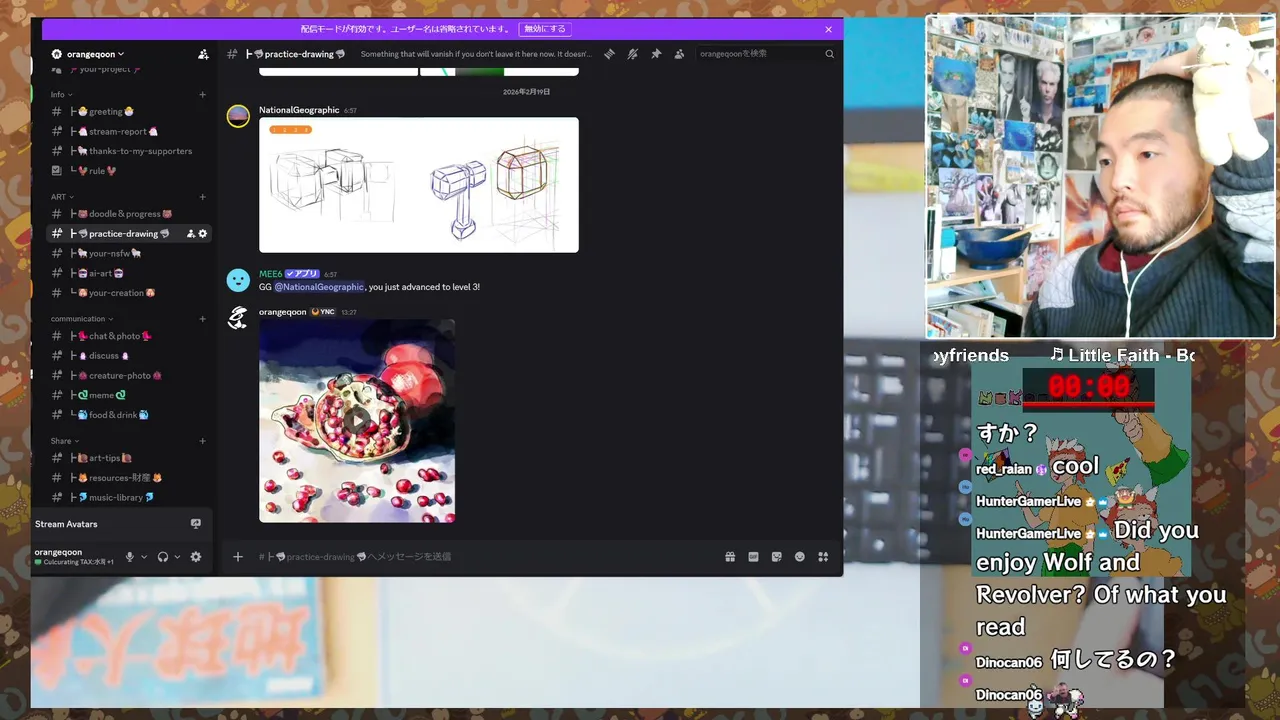Open the discuss channel

128,355
